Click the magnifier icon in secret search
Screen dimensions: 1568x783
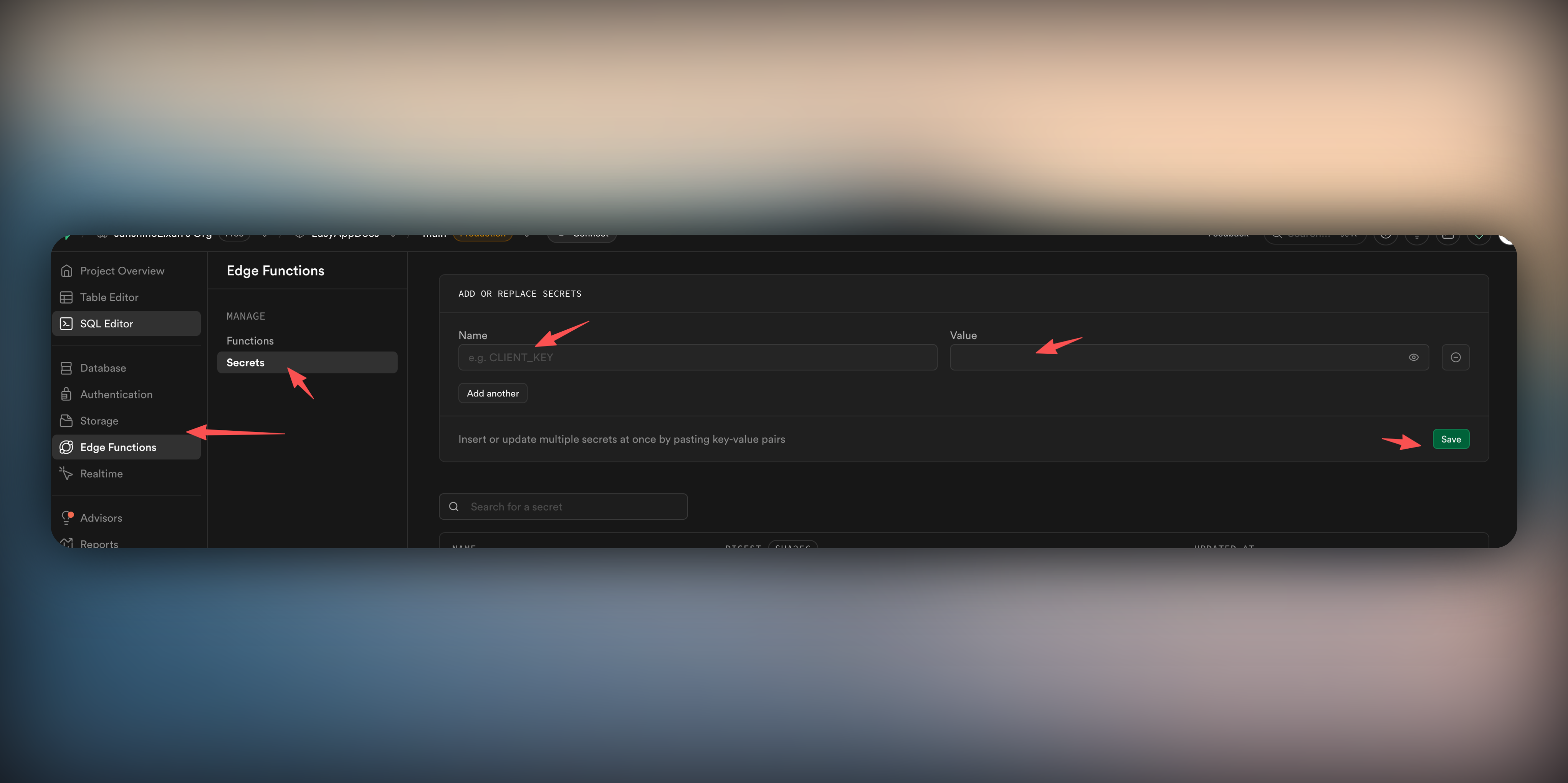(453, 507)
